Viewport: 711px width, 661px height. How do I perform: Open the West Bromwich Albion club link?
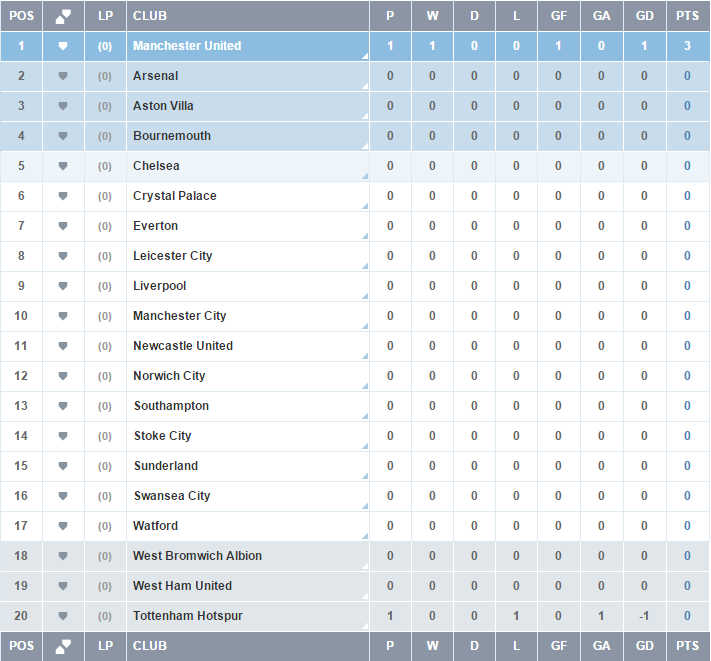point(197,556)
